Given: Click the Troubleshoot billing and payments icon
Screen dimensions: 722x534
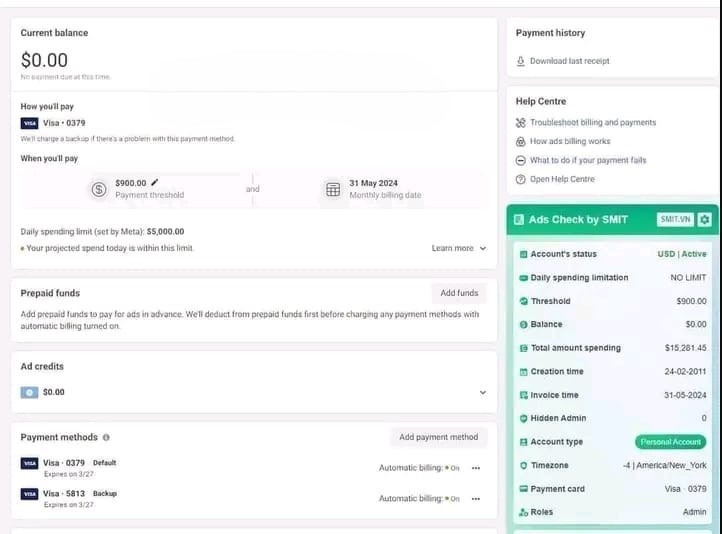Looking at the screenshot, I should pos(520,123).
